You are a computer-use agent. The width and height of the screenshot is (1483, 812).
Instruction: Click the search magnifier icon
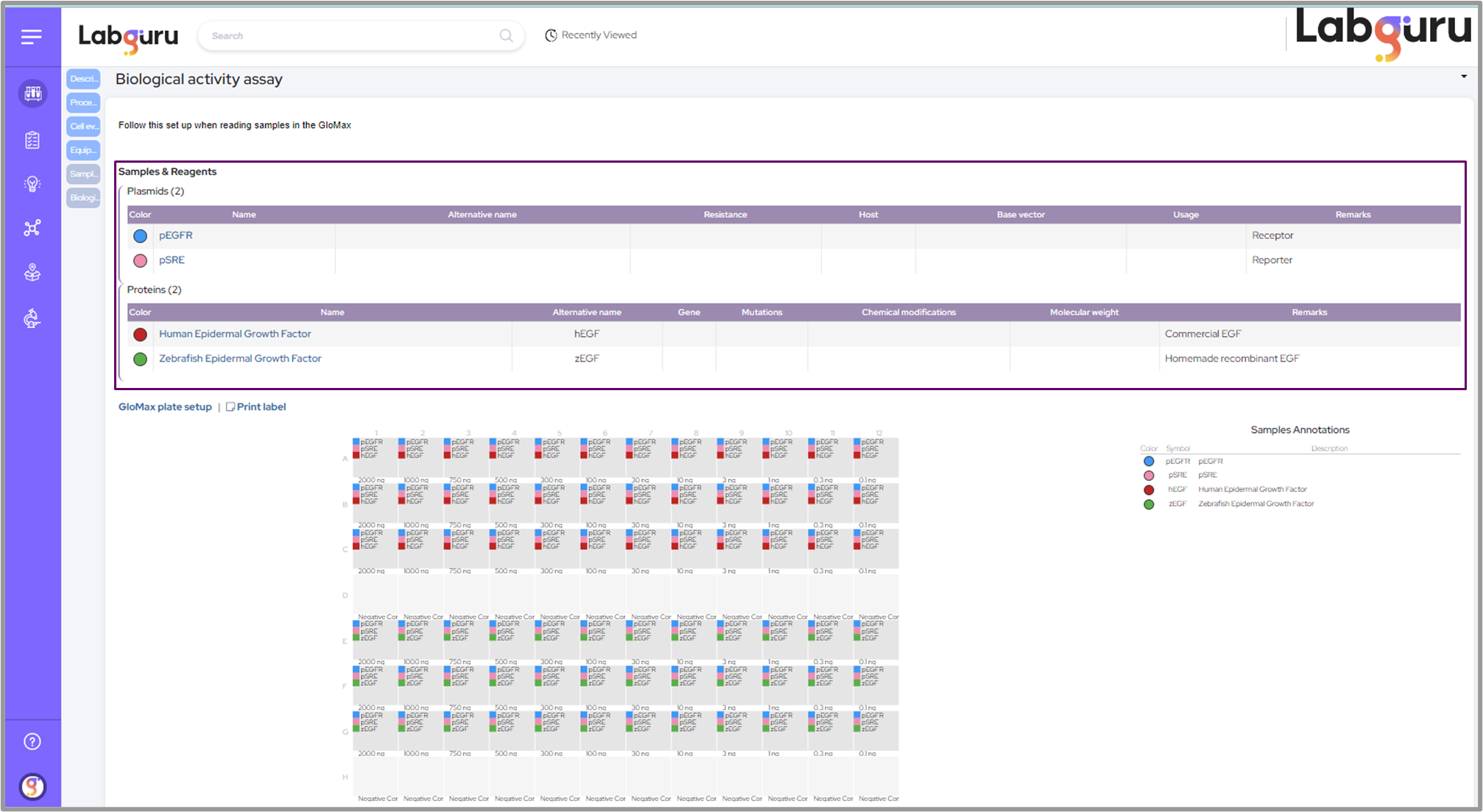click(506, 35)
